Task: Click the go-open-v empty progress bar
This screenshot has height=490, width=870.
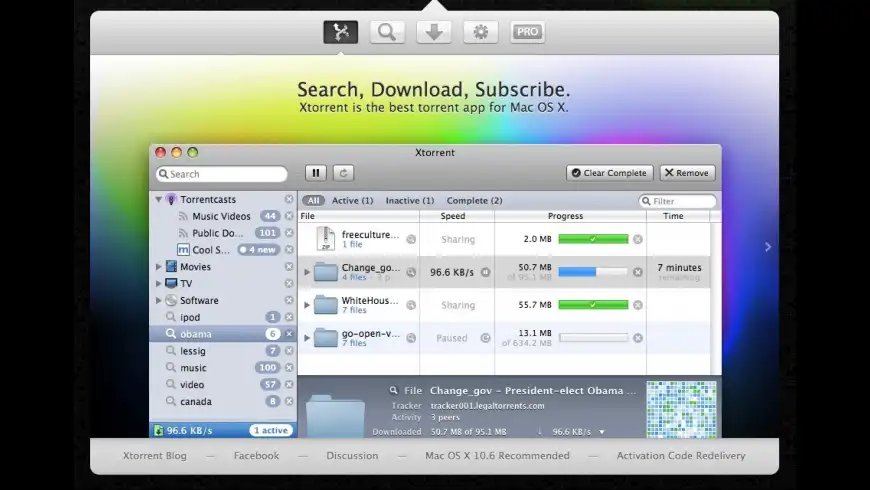Action: [593, 337]
